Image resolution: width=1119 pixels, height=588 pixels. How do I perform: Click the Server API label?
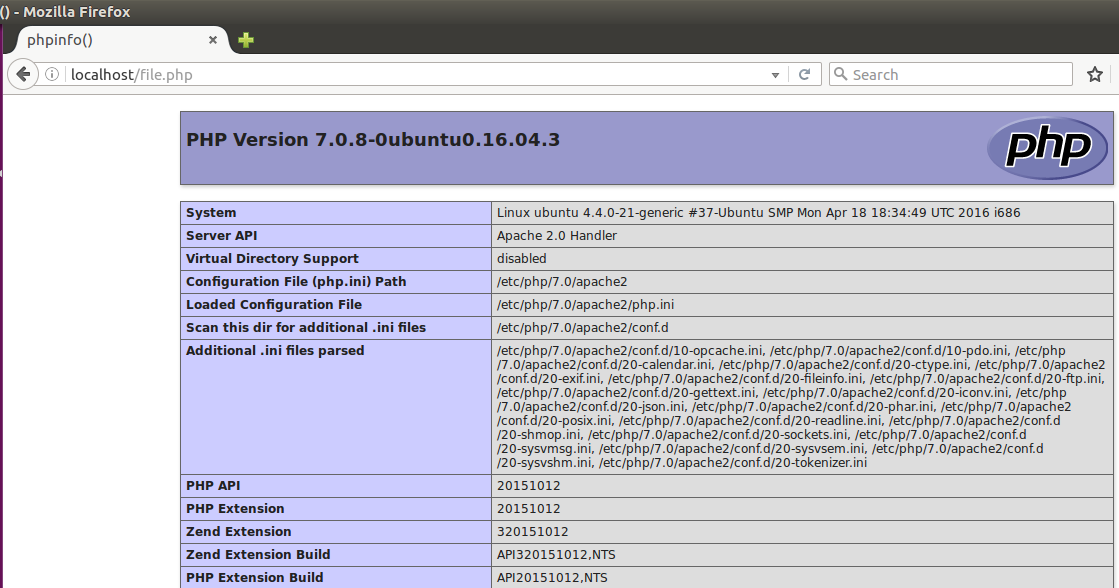coord(221,235)
